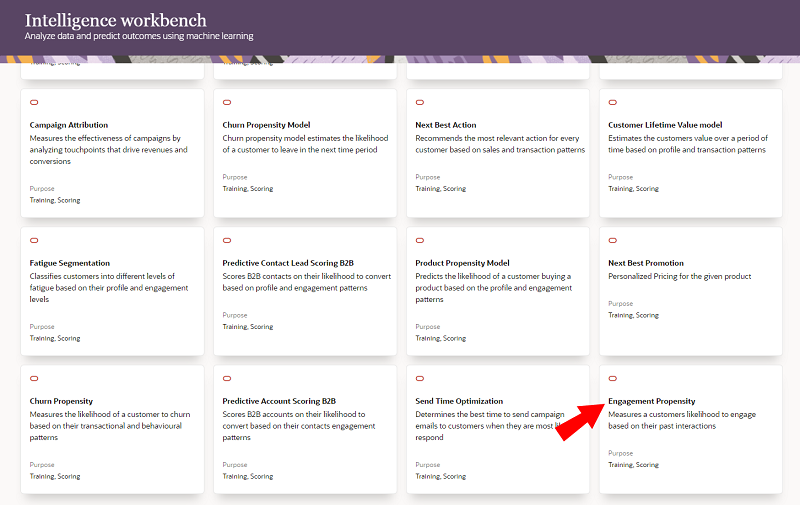Image resolution: width=800 pixels, height=505 pixels.
Task: Click the Oracle icon on Send Time Optimization card
Action: 420,378
